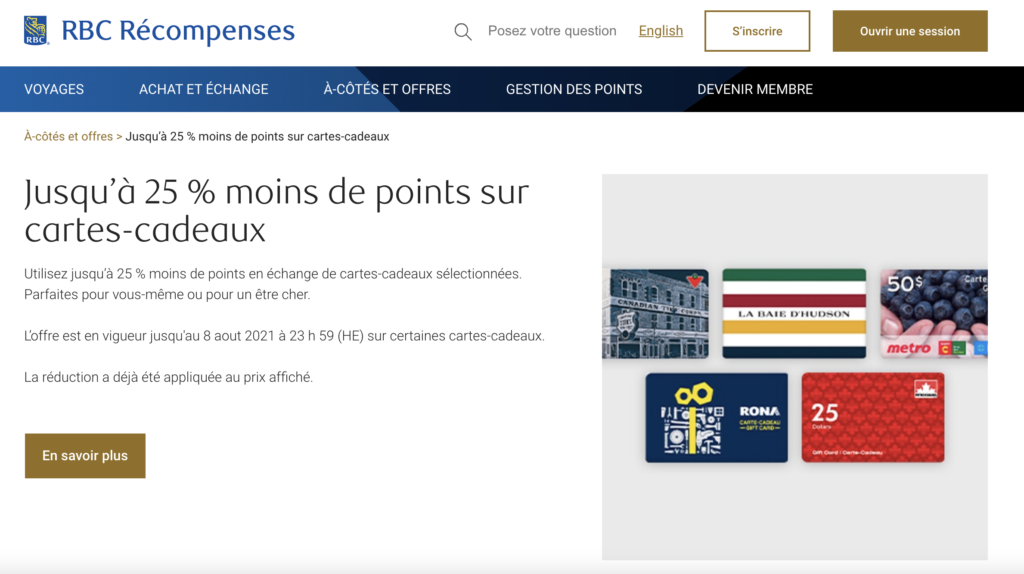Image resolution: width=1024 pixels, height=574 pixels.
Task: Click the page heading 'Jusqu'à 25 % moins de points'
Action: point(276,210)
